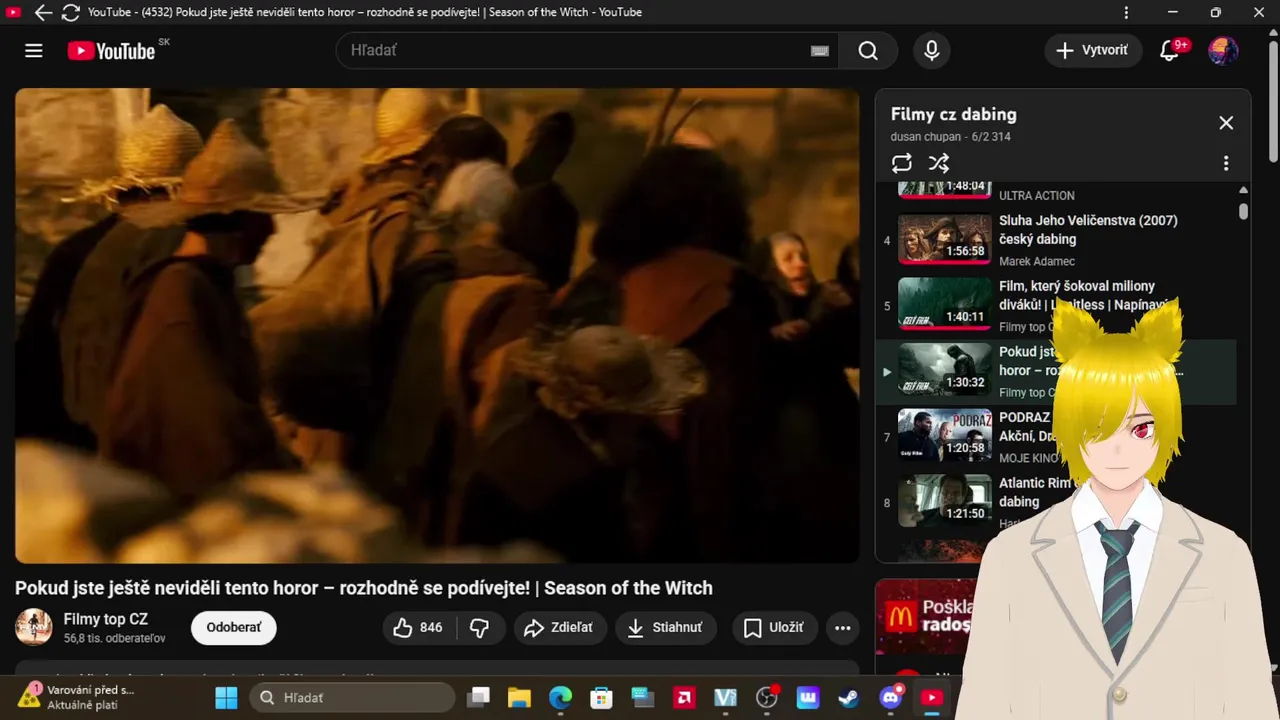This screenshot has width=1280, height=720.
Task: Subscribe with the Odoberať button
Action: click(234, 628)
